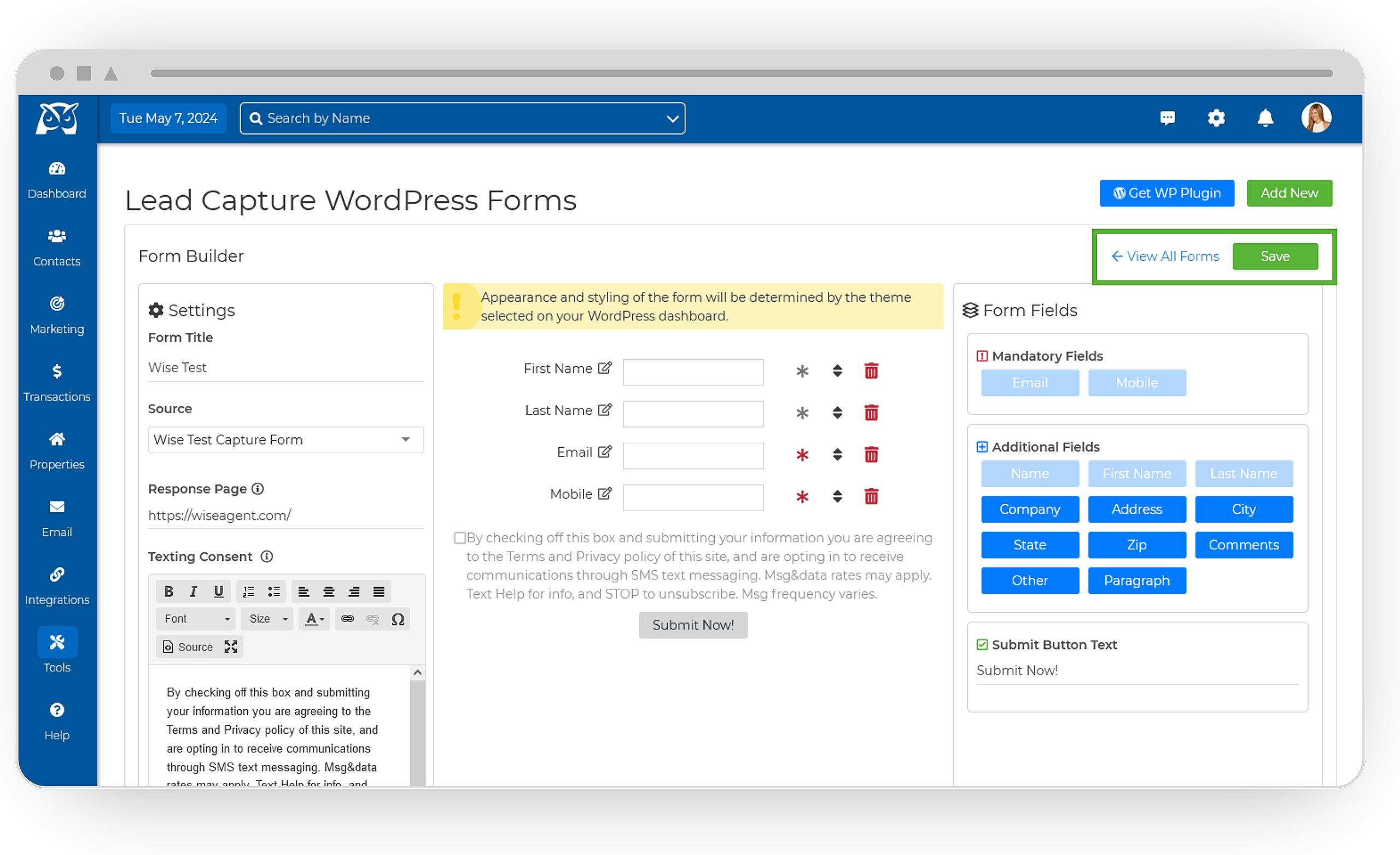Add the Paragraph field
1400x855 pixels.
click(1136, 580)
